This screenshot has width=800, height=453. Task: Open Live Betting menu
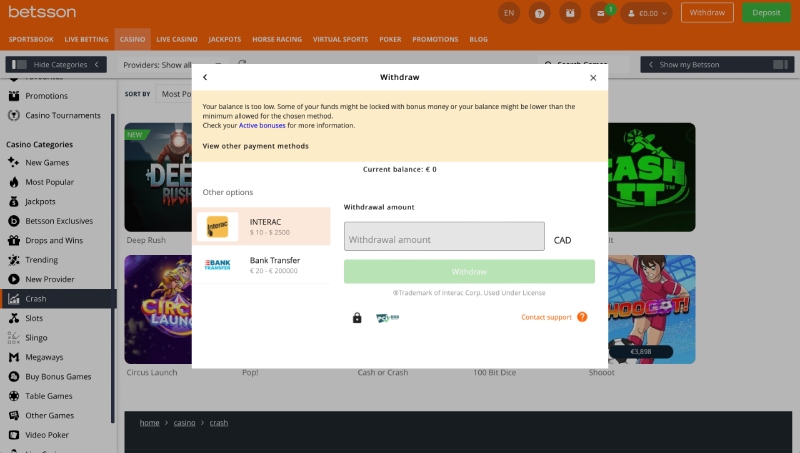(86, 39)
